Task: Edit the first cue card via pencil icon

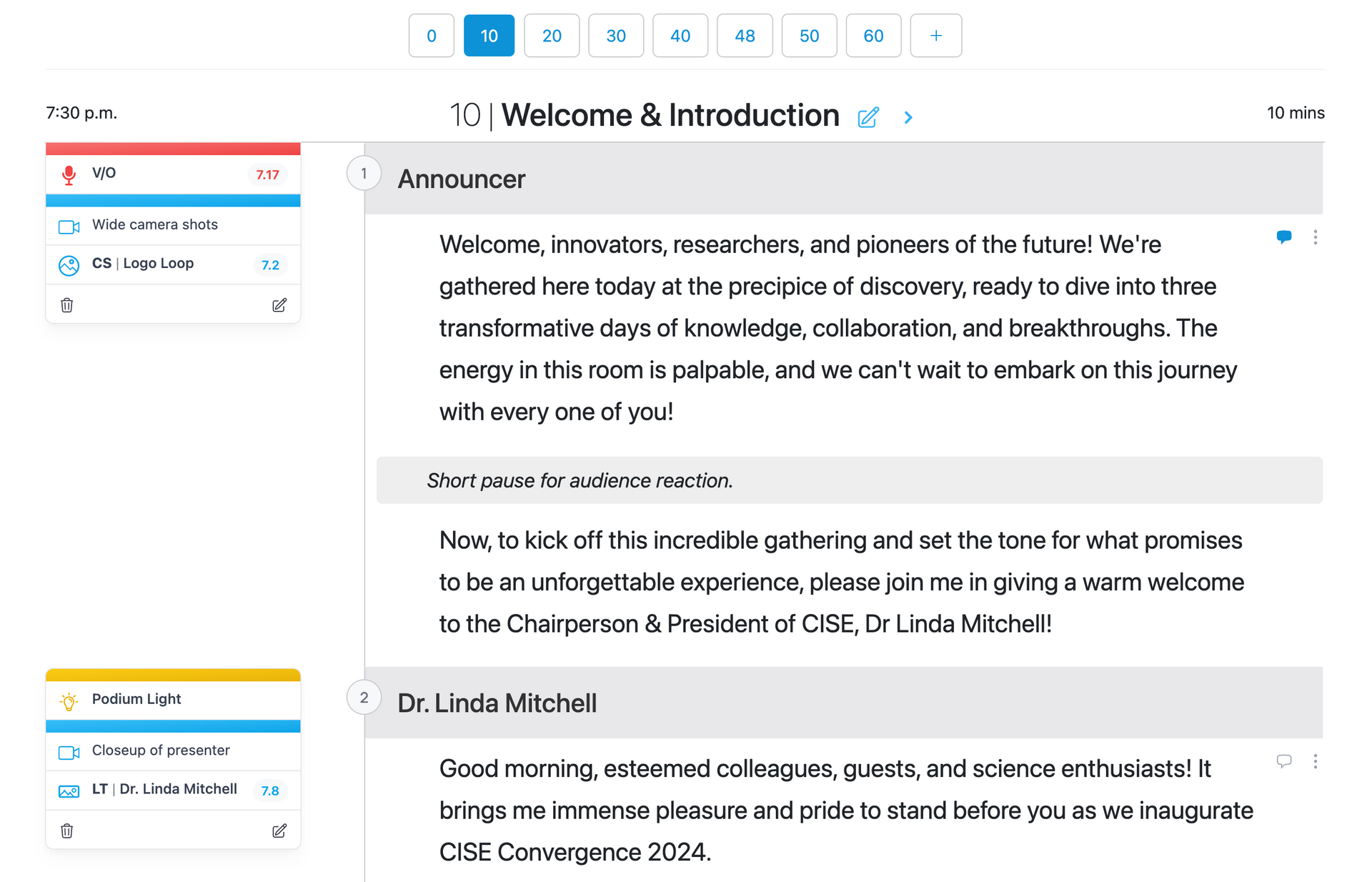Action: point(279,305)
